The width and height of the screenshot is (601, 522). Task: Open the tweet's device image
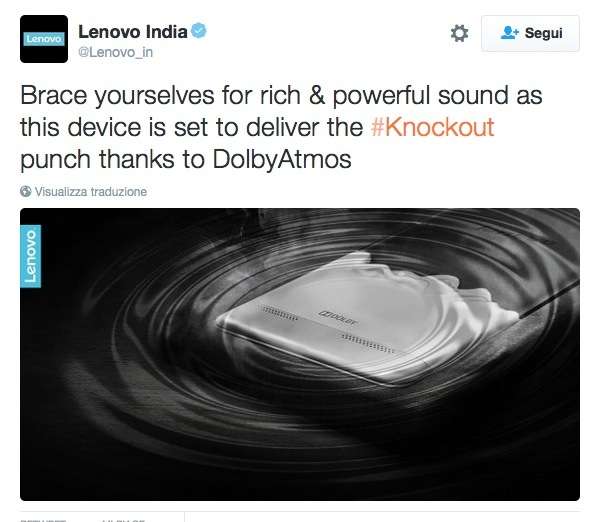click(300, 354)
